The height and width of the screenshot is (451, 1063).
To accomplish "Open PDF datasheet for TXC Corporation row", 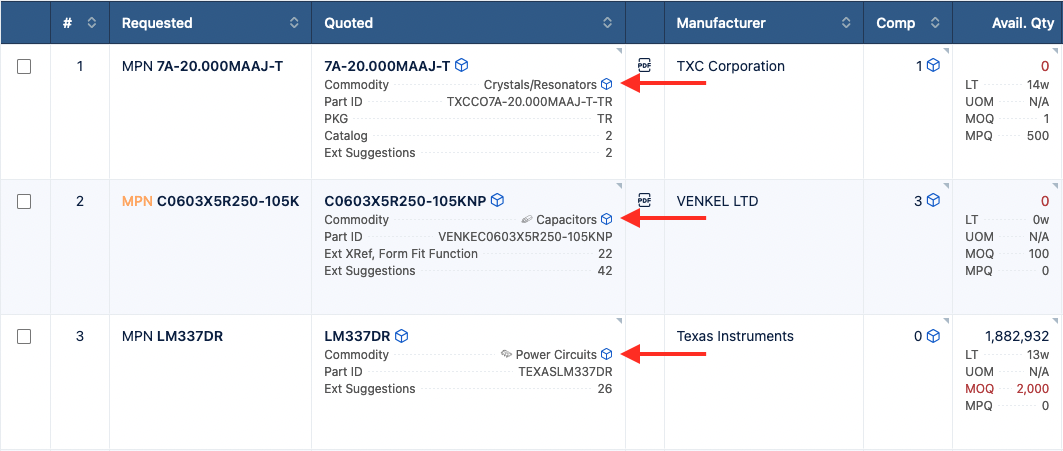I will (644, 66).
